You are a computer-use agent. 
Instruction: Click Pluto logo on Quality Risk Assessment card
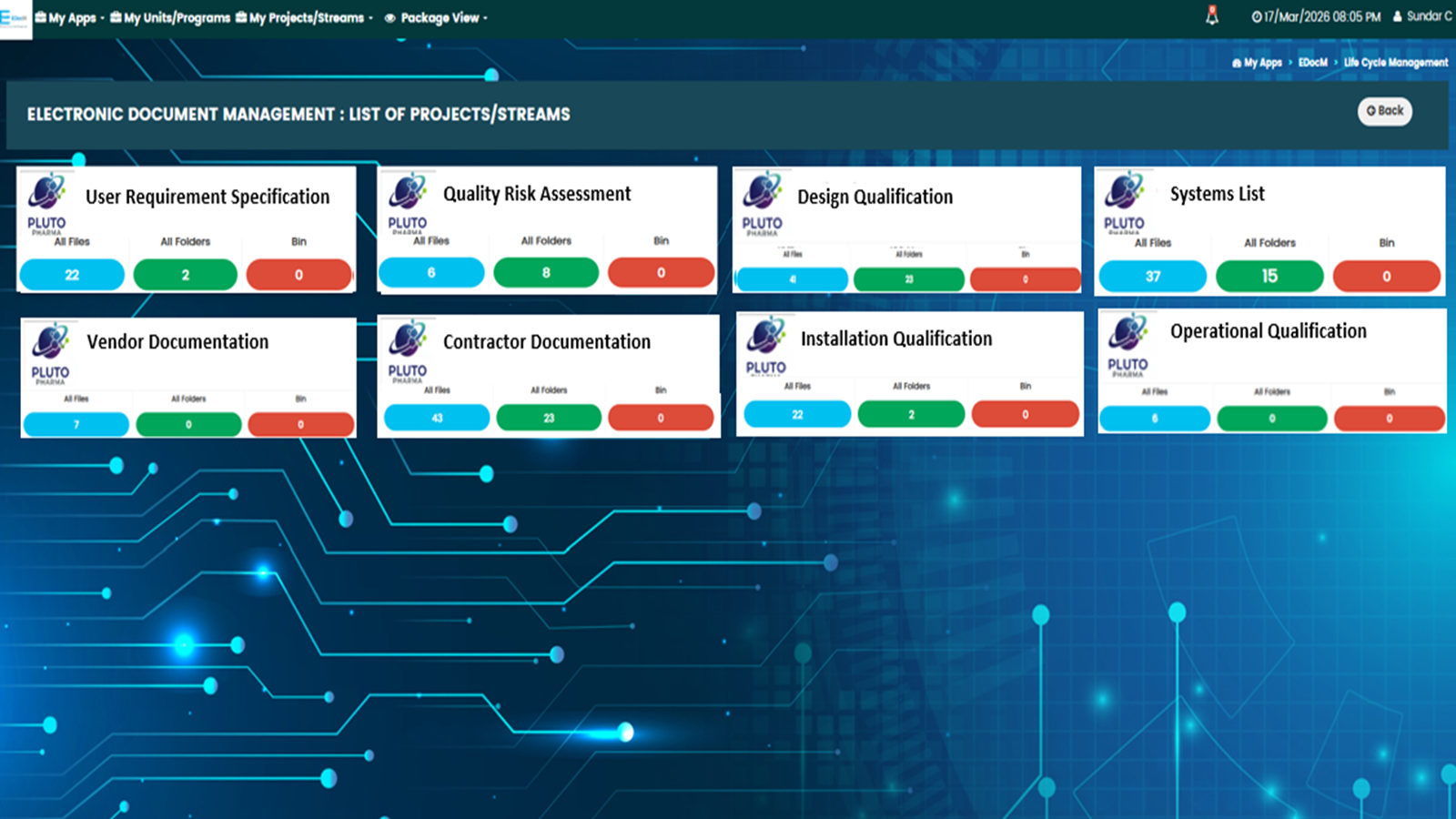407,202
